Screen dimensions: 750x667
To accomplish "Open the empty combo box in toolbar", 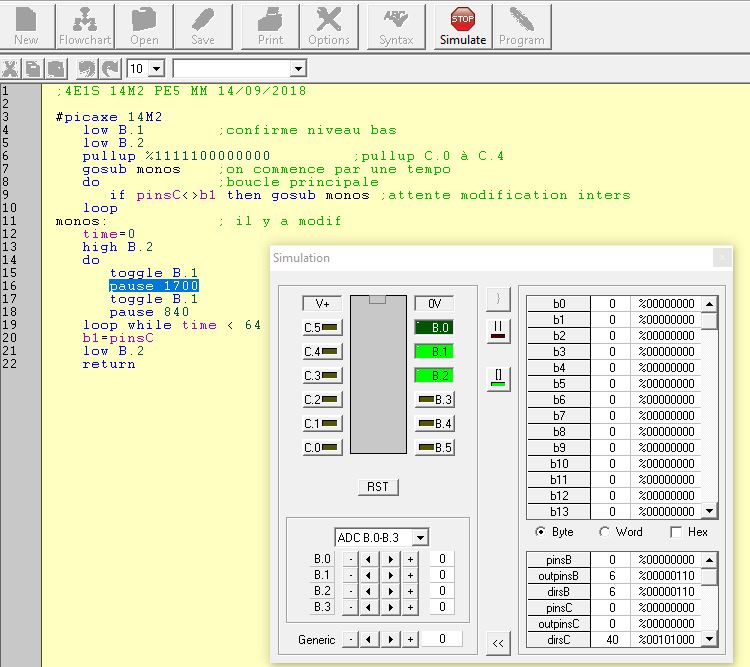I will click(x=297, y=68).
